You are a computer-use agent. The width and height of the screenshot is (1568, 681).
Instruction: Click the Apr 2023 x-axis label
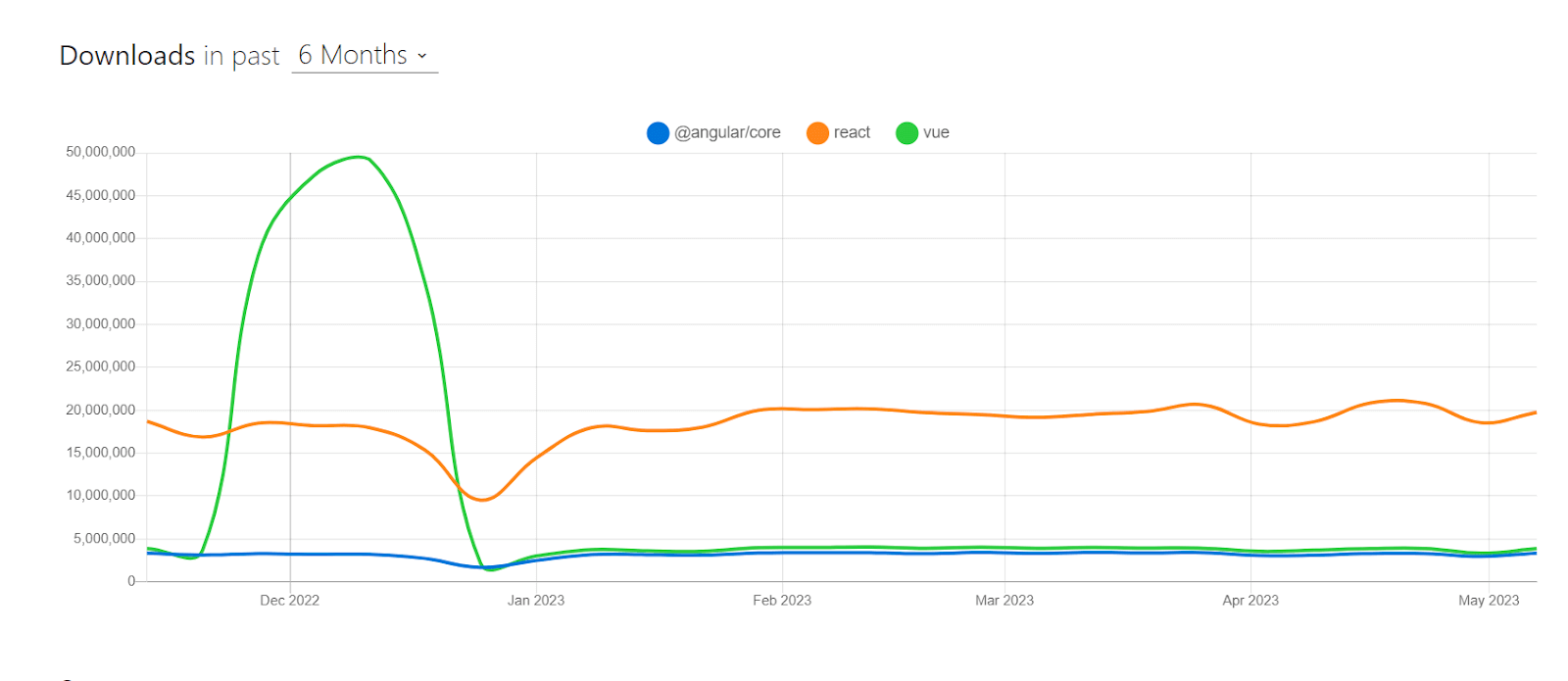(x=1250, y=600)
